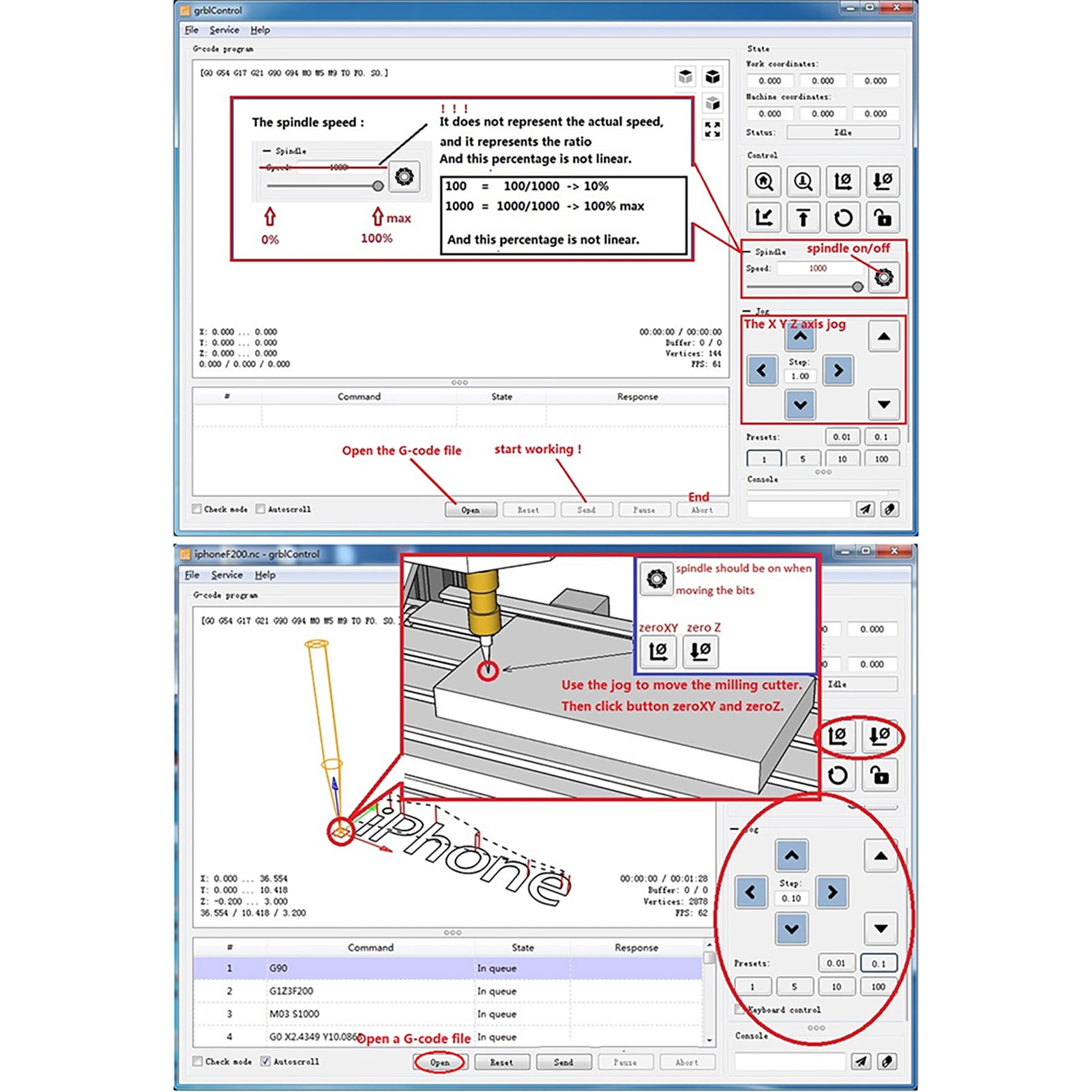Click the Home icon in top window's Control panel

[x=763, y=181]
